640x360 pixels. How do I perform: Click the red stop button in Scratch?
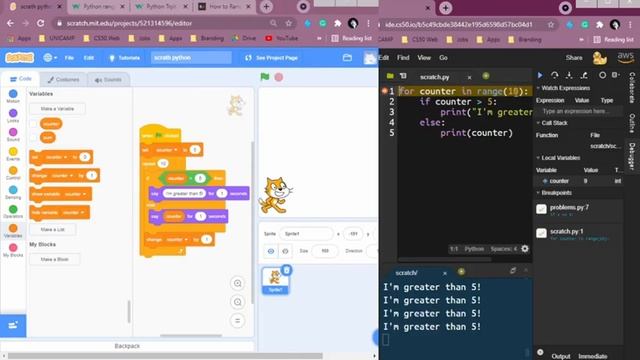pyautogui.click(x=279, y=77)
